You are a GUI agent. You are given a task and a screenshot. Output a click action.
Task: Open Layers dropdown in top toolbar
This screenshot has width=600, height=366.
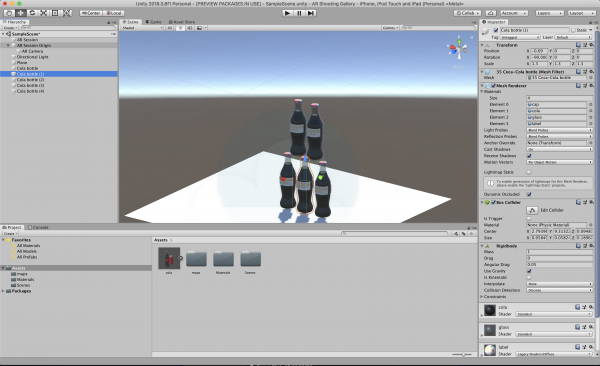pyautogui.click(x=549, y=13)
